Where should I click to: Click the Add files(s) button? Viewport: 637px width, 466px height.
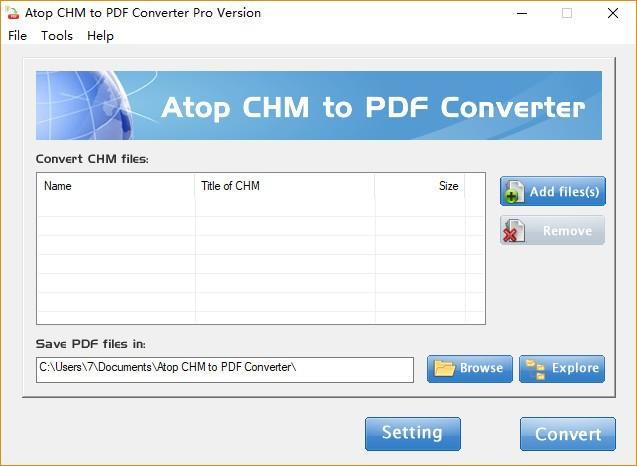click(x=552, y=191)
